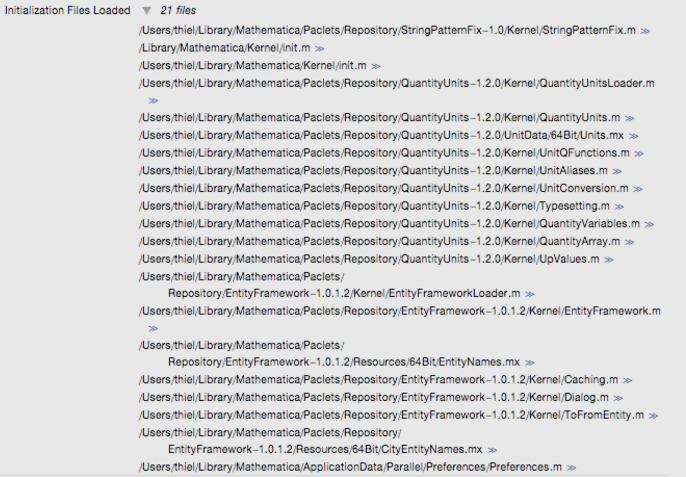Screen dimensions: 686x477
Task: Select the ToFromEntity.m file path
Action: point(392,415)
